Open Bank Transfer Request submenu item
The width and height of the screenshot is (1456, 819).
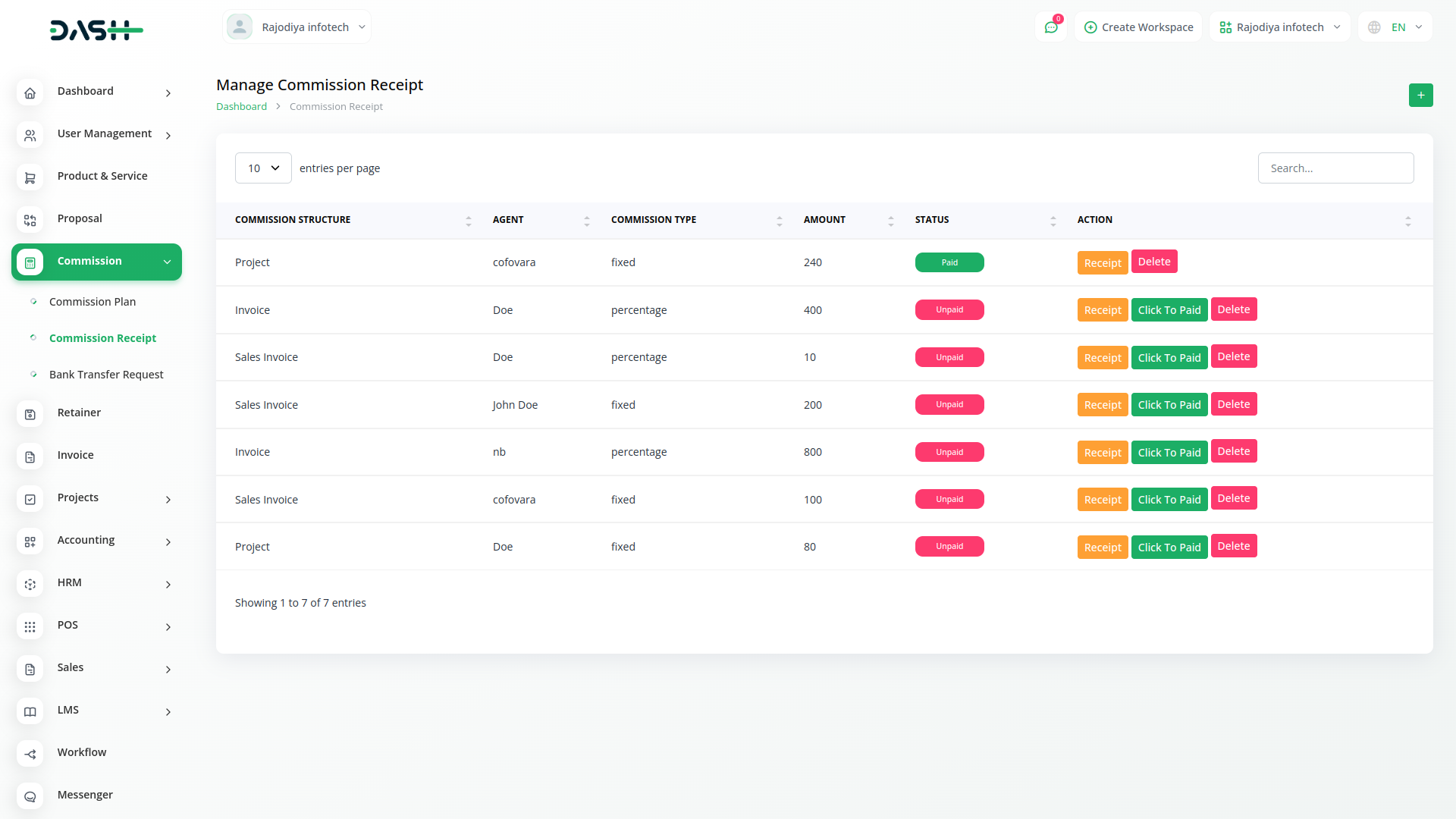click(x=106, y=375)
